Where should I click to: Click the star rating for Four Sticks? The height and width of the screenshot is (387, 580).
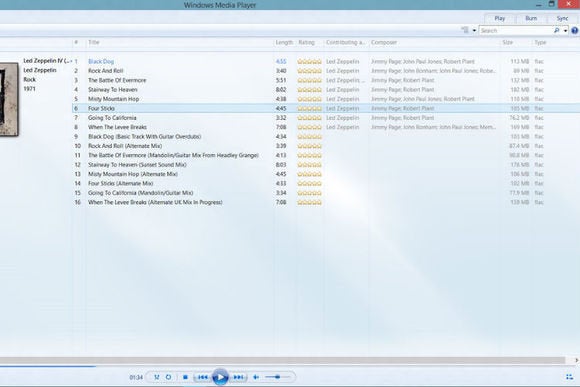(310, 108)
